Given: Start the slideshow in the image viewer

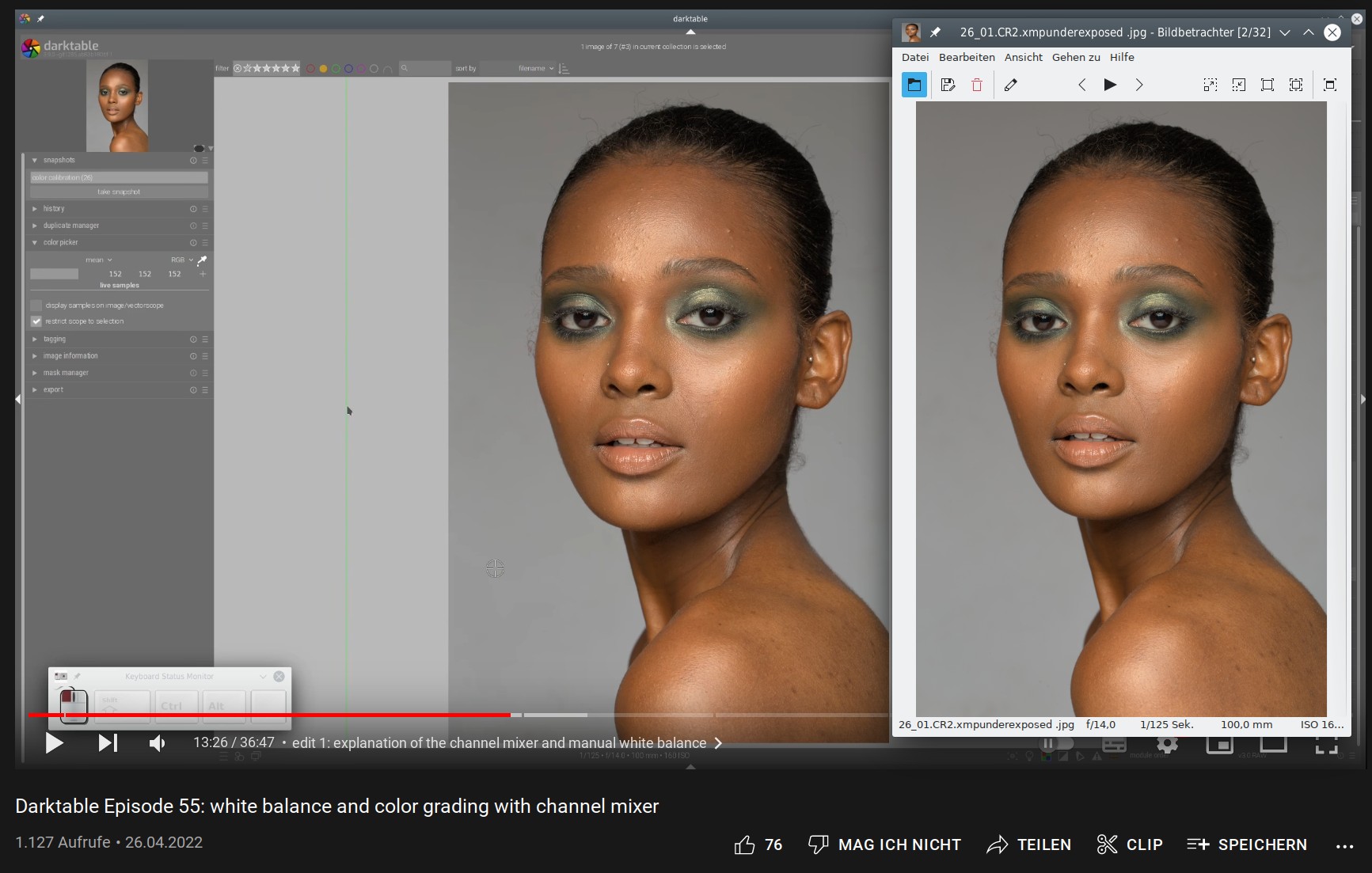Looking at the screenshot, I should (x=1110, y=85).
